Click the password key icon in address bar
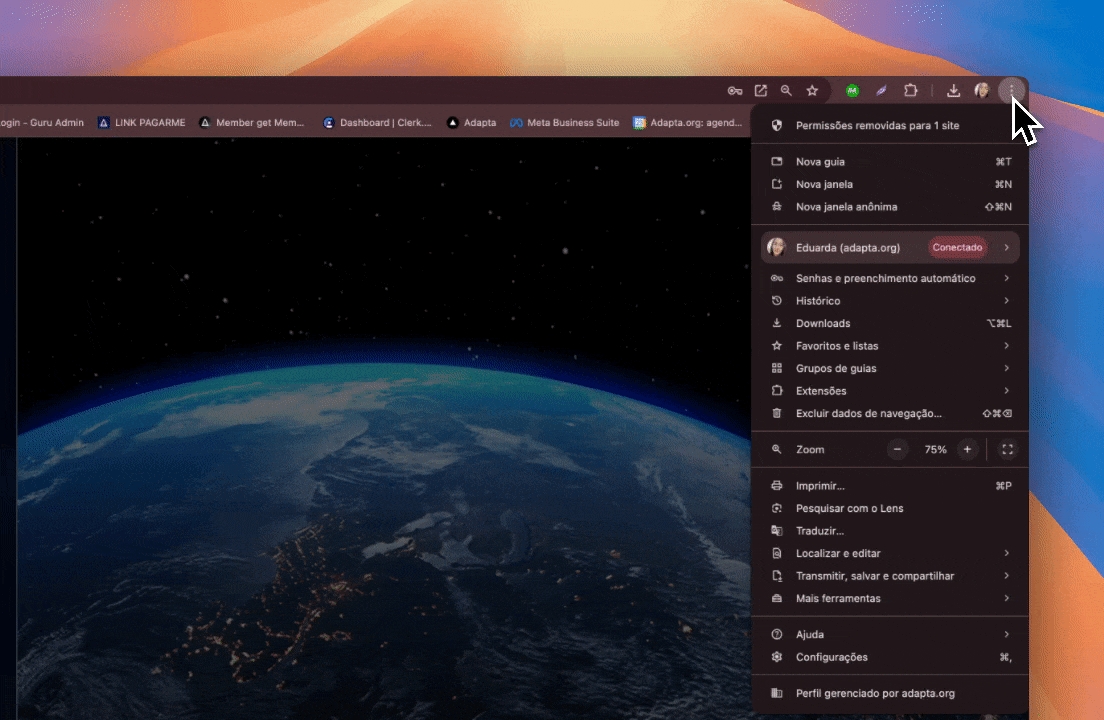 click(x=735, y=91)
